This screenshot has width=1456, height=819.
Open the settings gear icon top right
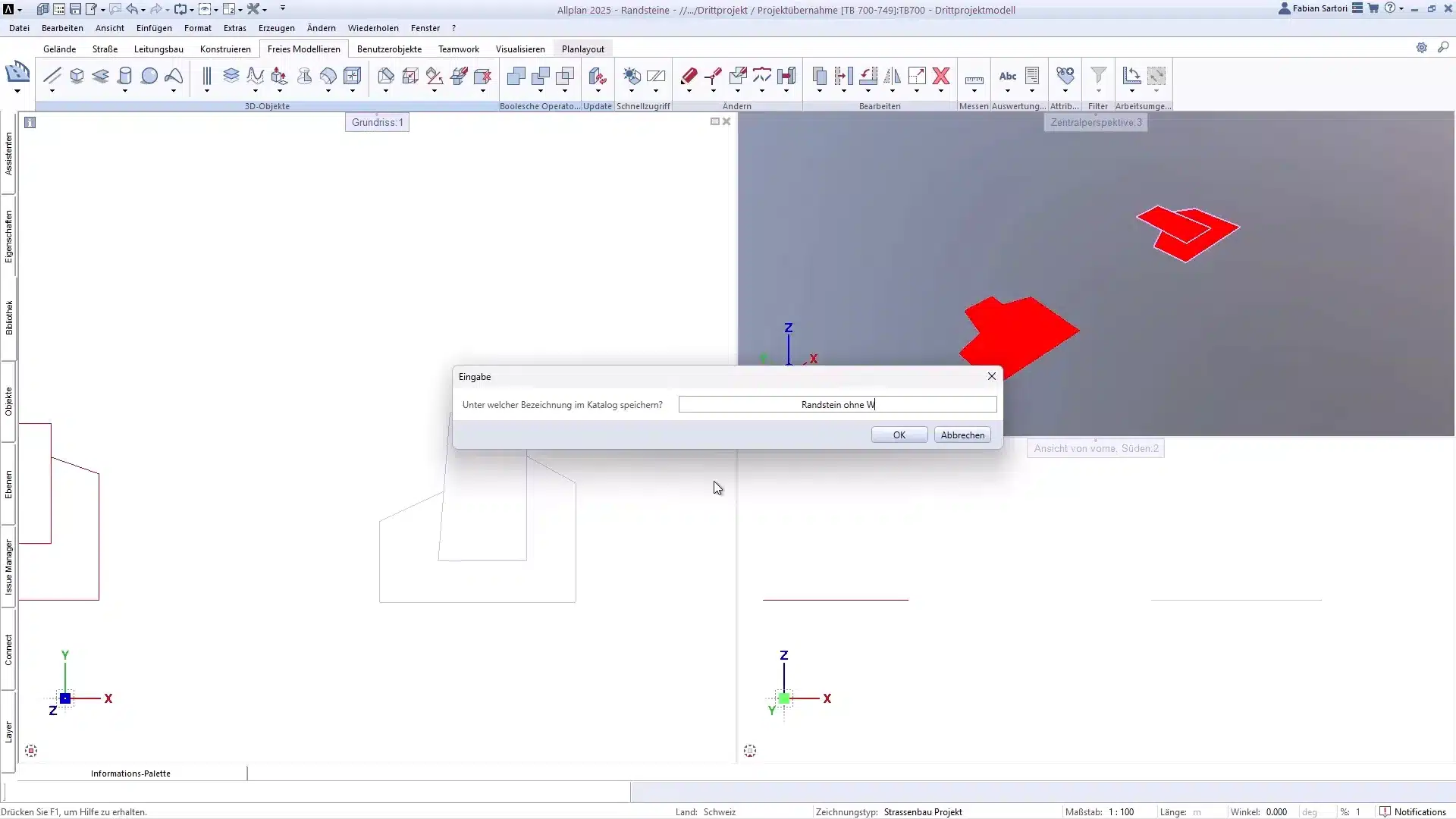tap(1423, 47)
